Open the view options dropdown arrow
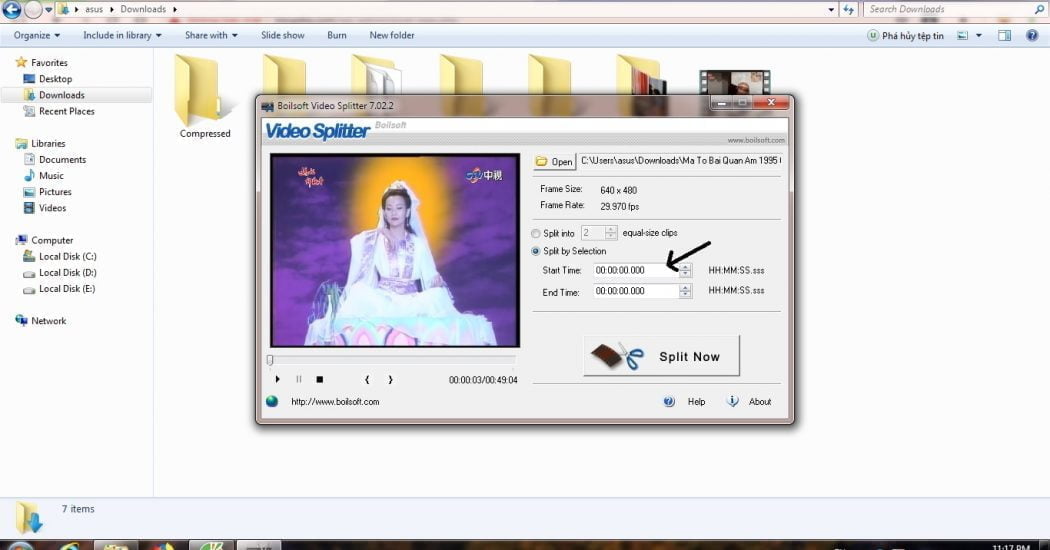The image size is (1050, 550). (979, 36)
